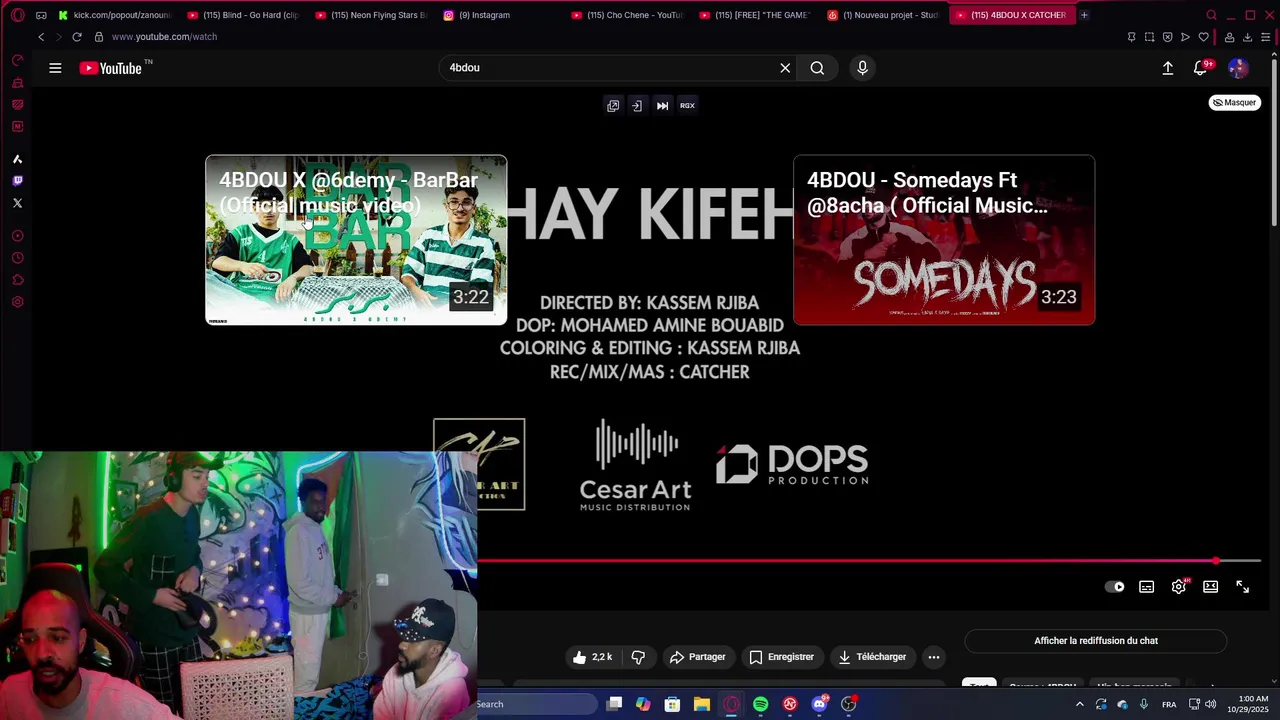Open Twitch in the Opera sidebar
The image size is (1280, 720).
click(17, 181)
